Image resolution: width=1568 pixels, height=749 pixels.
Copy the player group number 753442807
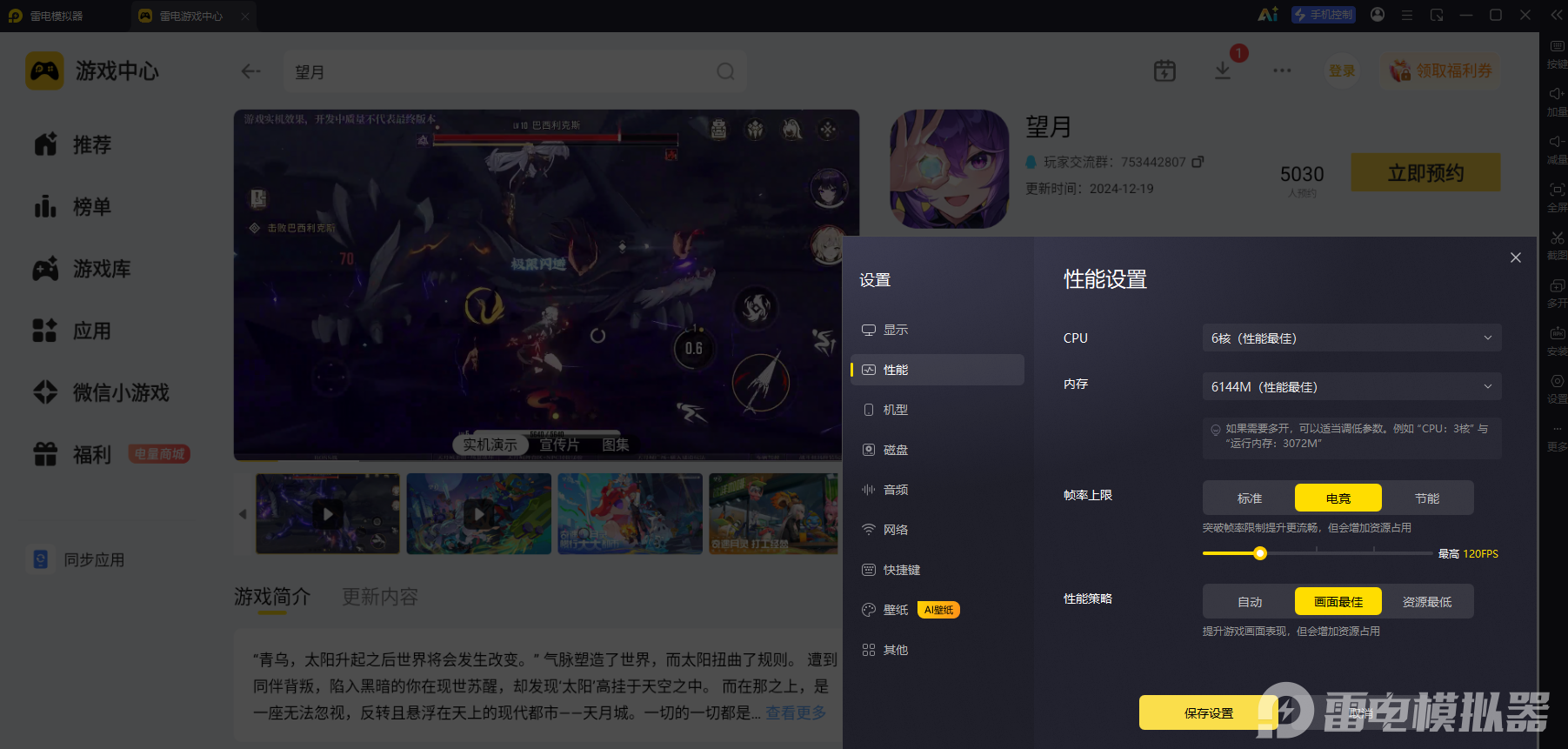[x=1198, y=162]
